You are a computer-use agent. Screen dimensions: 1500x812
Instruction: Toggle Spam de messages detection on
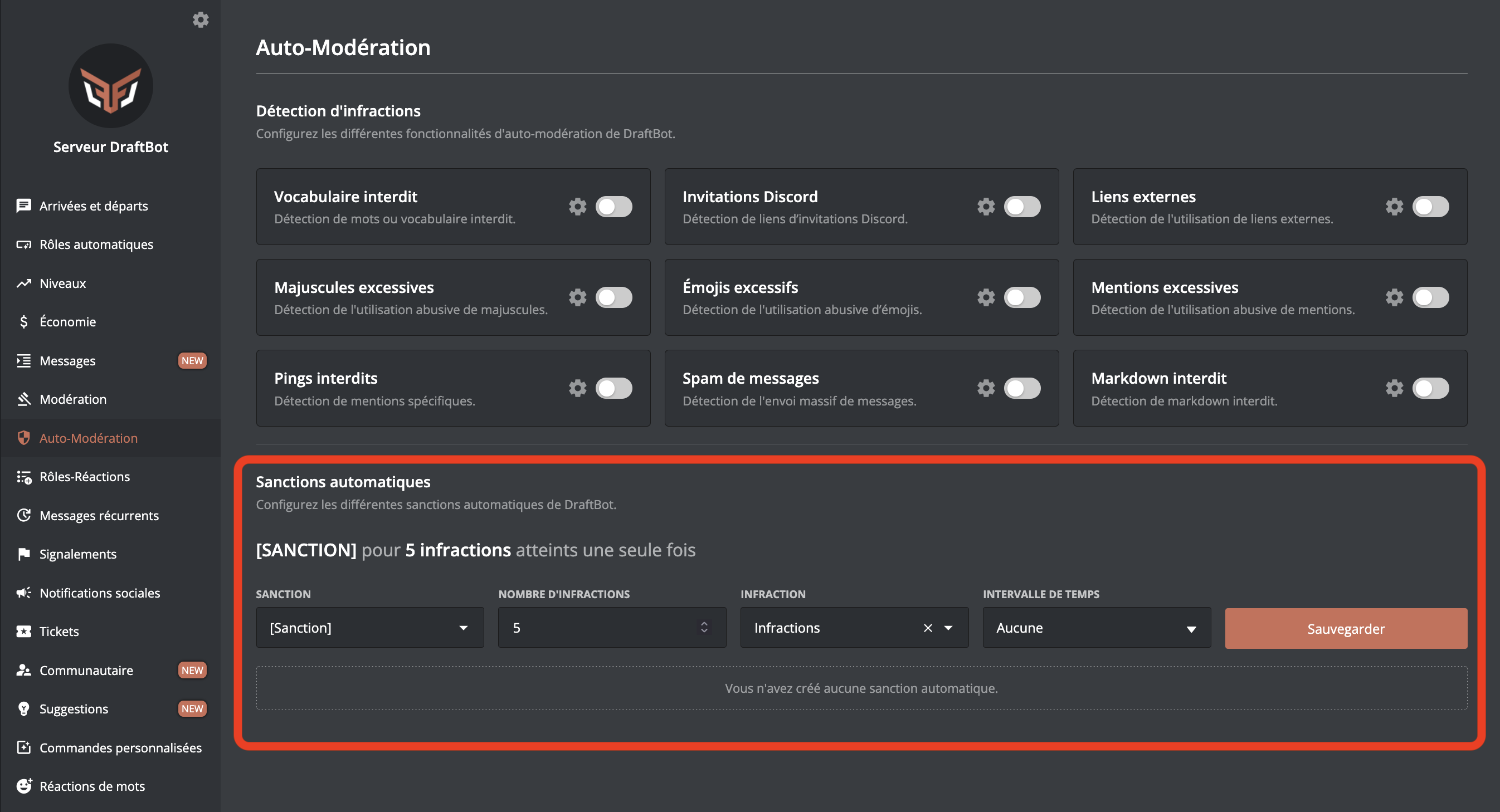[x=1022, y=388]
